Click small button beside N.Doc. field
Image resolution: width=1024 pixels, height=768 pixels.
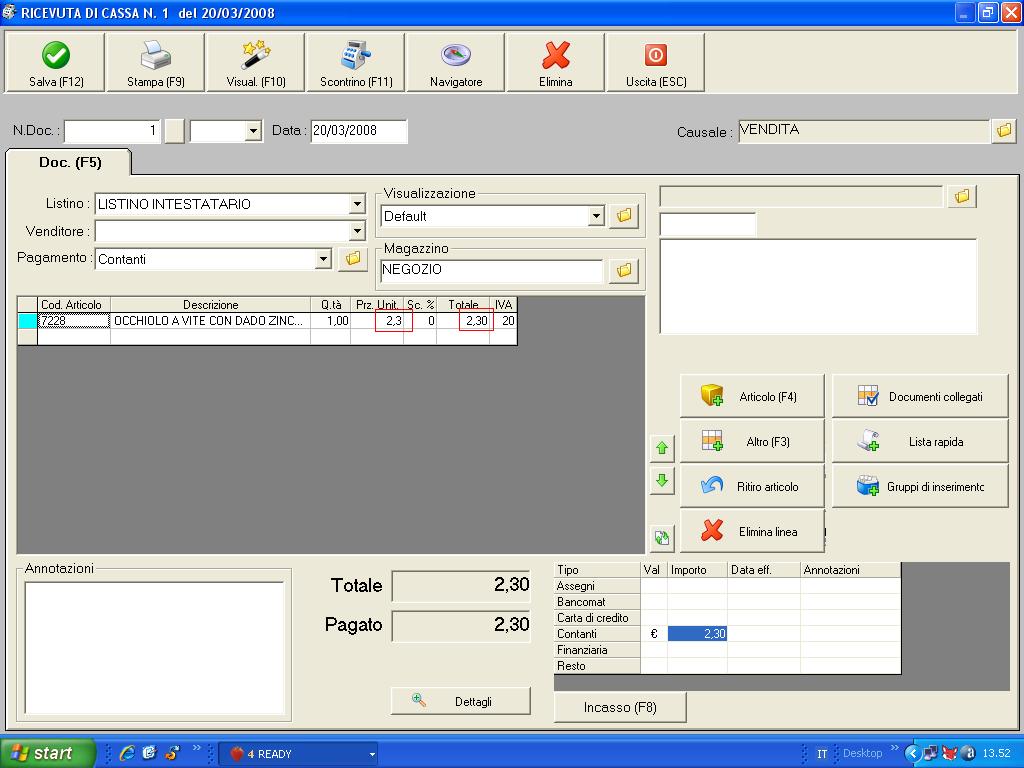(174, 131)
